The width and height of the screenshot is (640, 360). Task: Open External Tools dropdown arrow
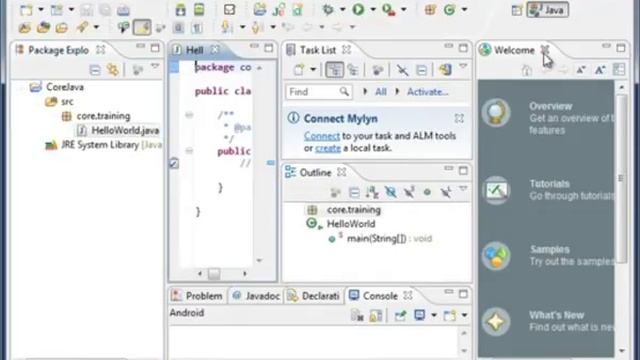(404, 9)
